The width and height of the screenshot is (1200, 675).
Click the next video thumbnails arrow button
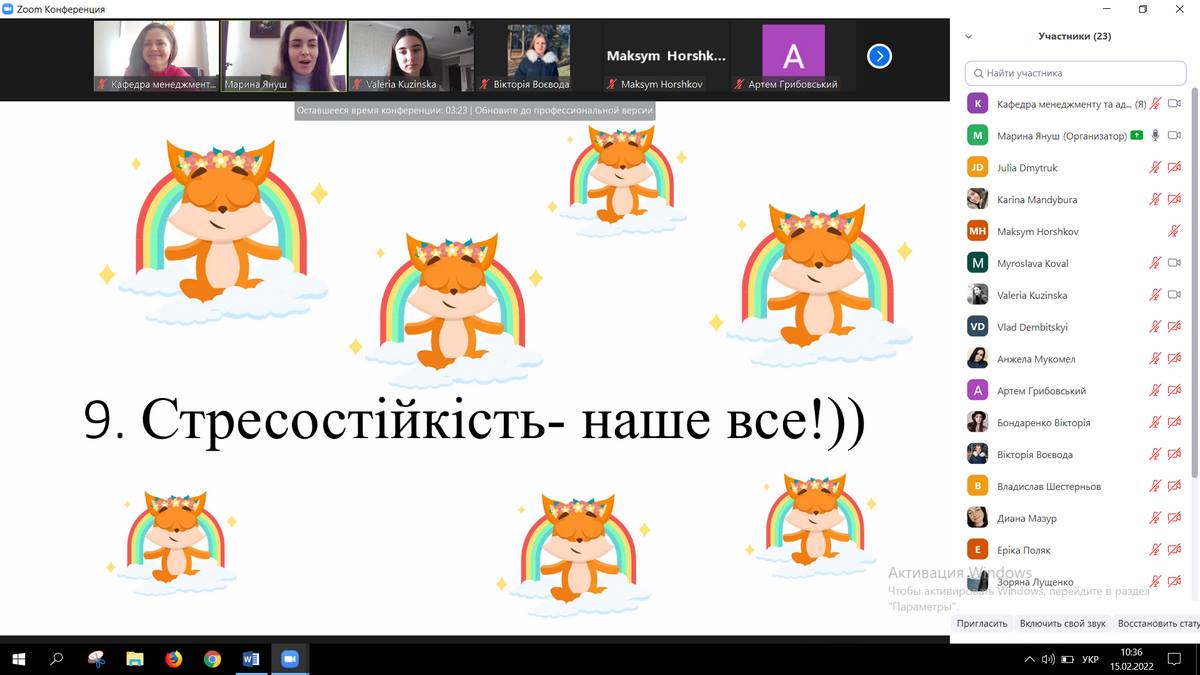coord(878,56)
